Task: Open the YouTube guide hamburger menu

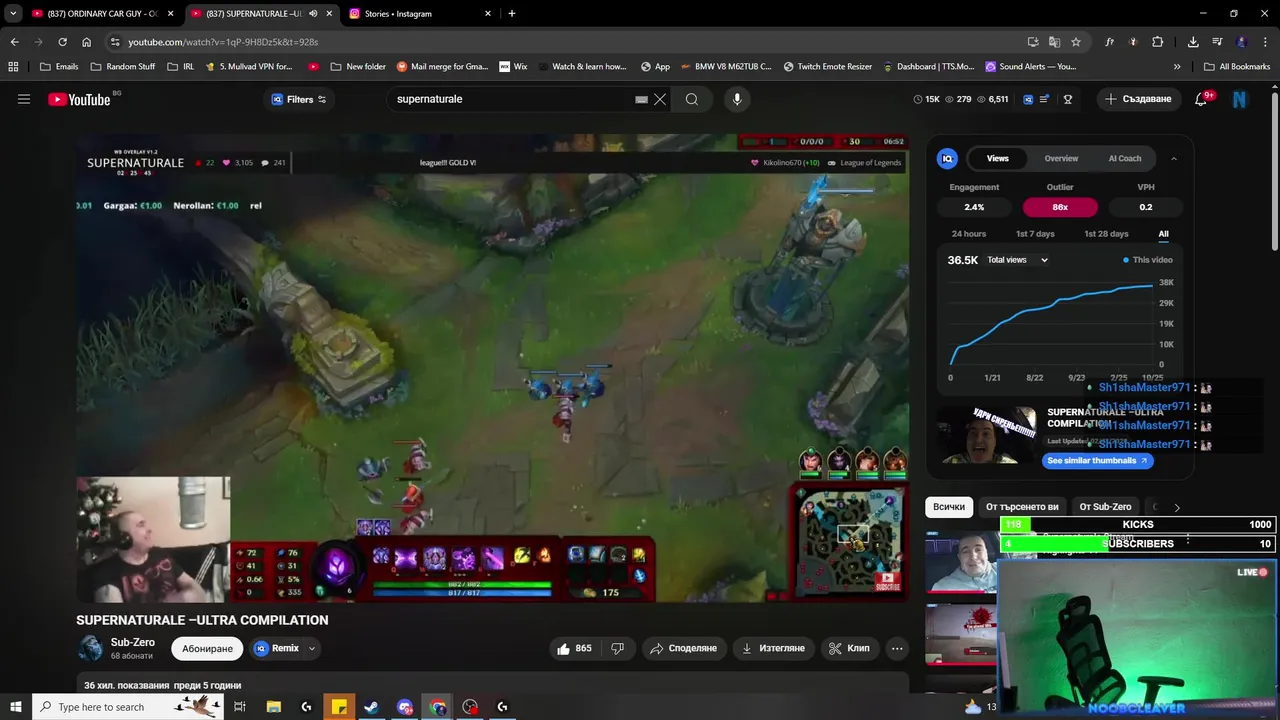Action: pos(24,99)
